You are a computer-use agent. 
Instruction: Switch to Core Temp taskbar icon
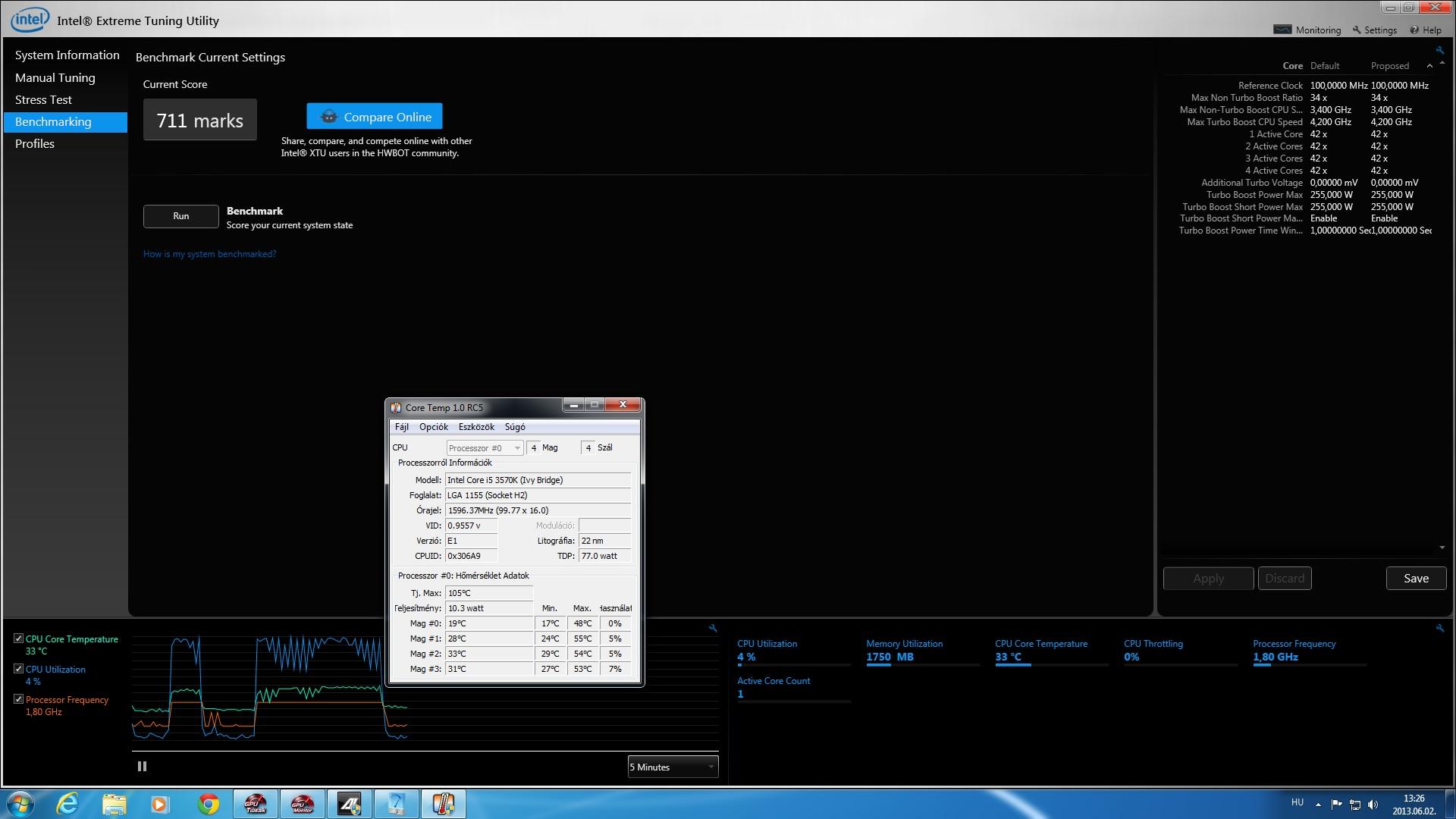pos(444,804)
